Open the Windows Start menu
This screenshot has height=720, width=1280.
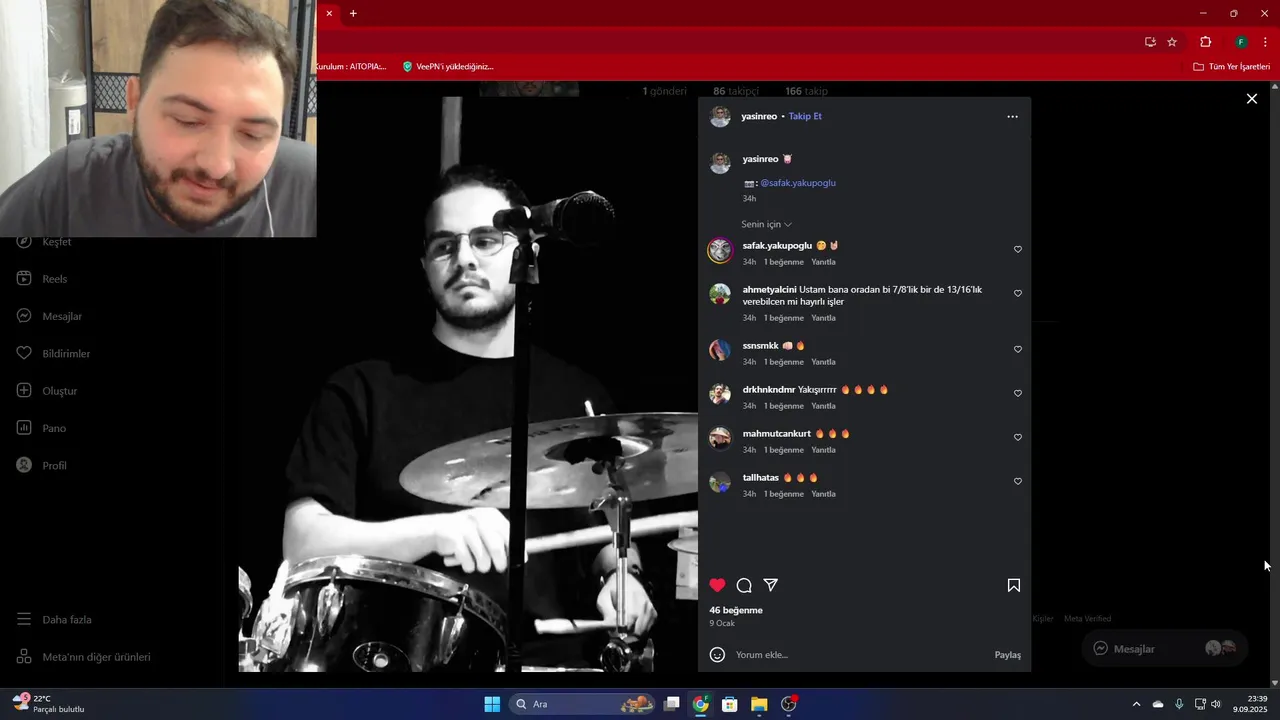pyautogui.click(x=492, y=704)
